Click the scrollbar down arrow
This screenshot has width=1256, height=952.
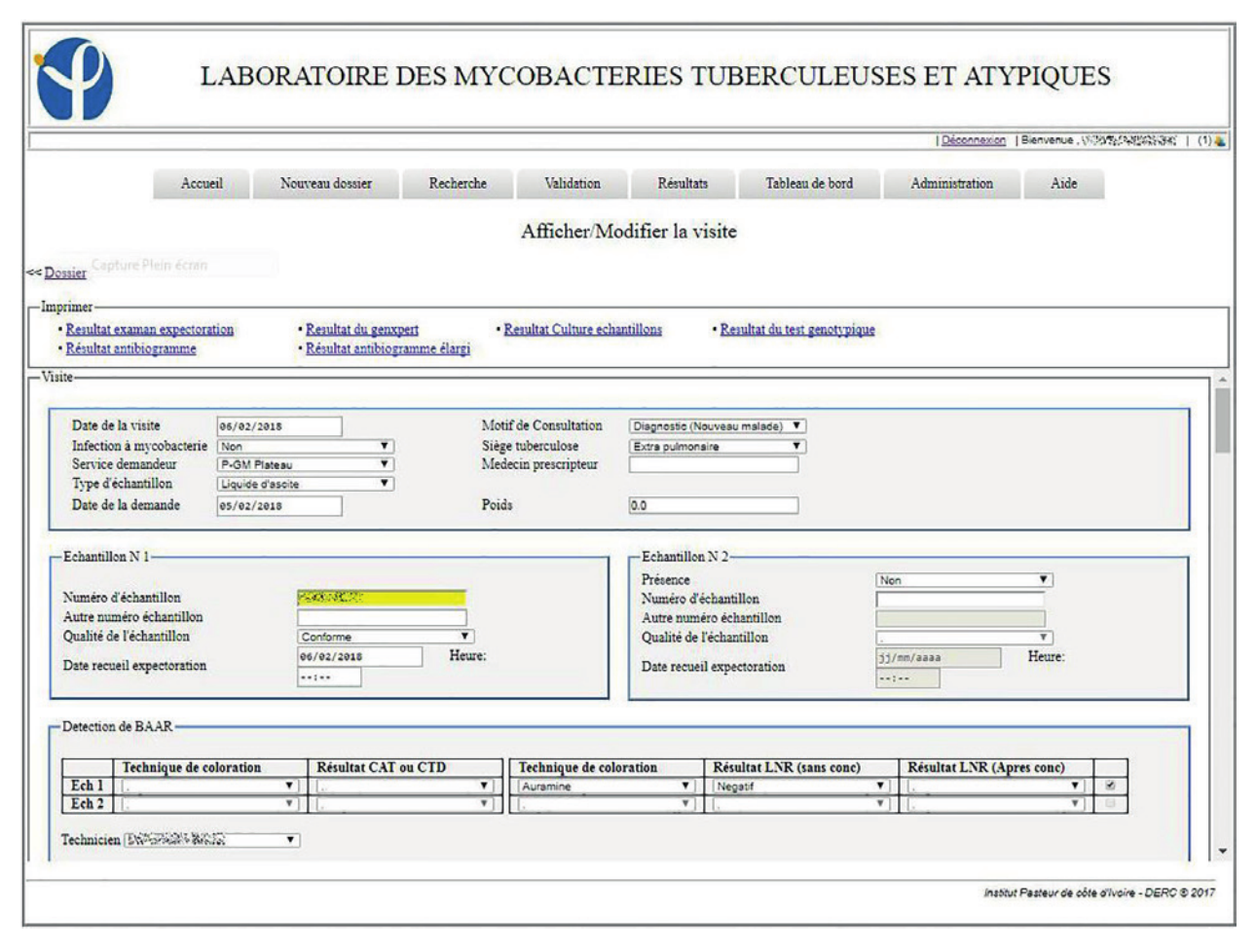[x=1223, y=852]
